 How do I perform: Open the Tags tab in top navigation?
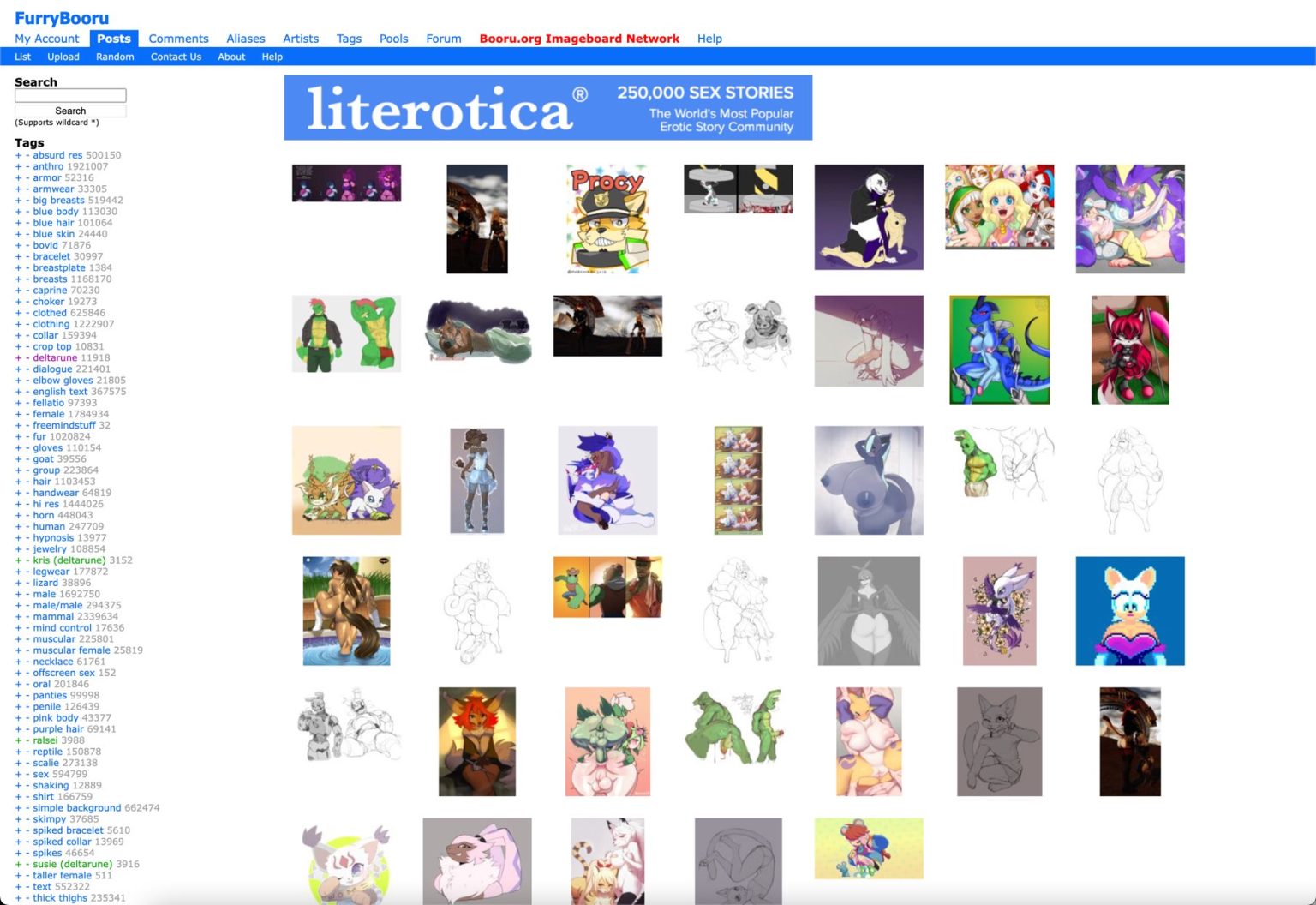pyautogui.click(x=349, y=39)
